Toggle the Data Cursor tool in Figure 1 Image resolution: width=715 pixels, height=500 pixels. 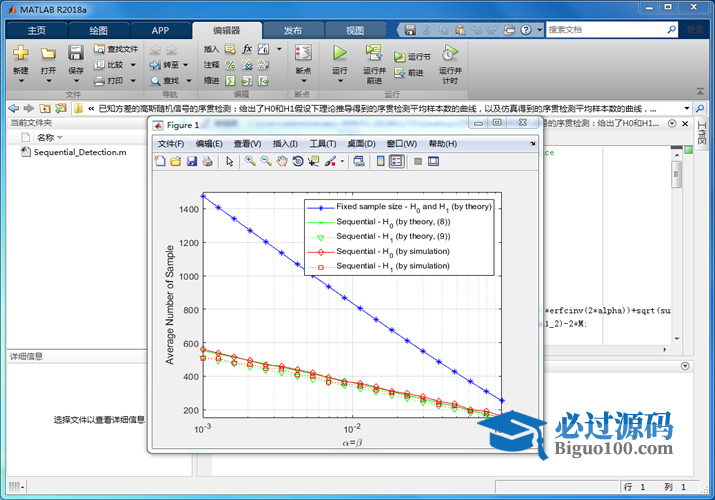(x=314, y=161)
